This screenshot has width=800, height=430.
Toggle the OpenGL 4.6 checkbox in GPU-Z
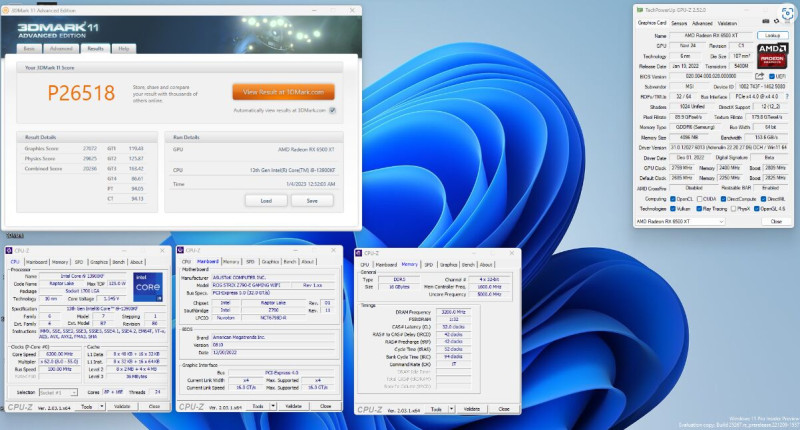click(757, 209)
